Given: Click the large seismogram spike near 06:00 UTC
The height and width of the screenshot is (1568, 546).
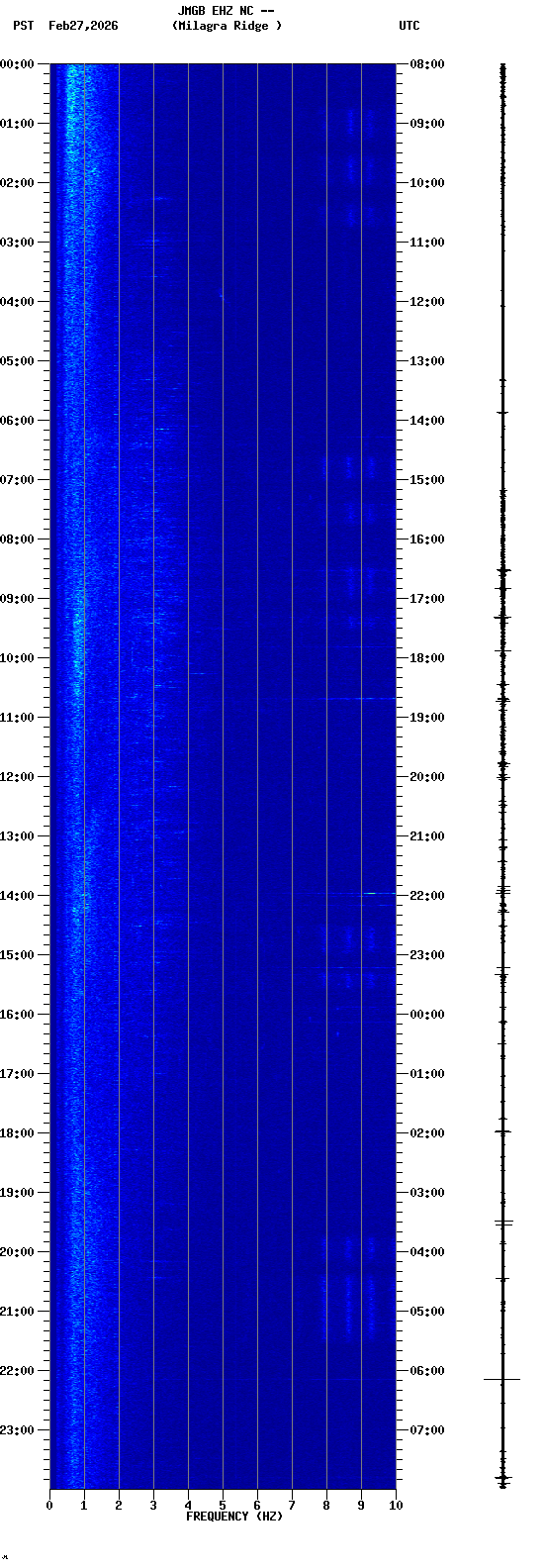Looking at the screenshot, I should click(502, 1379).
